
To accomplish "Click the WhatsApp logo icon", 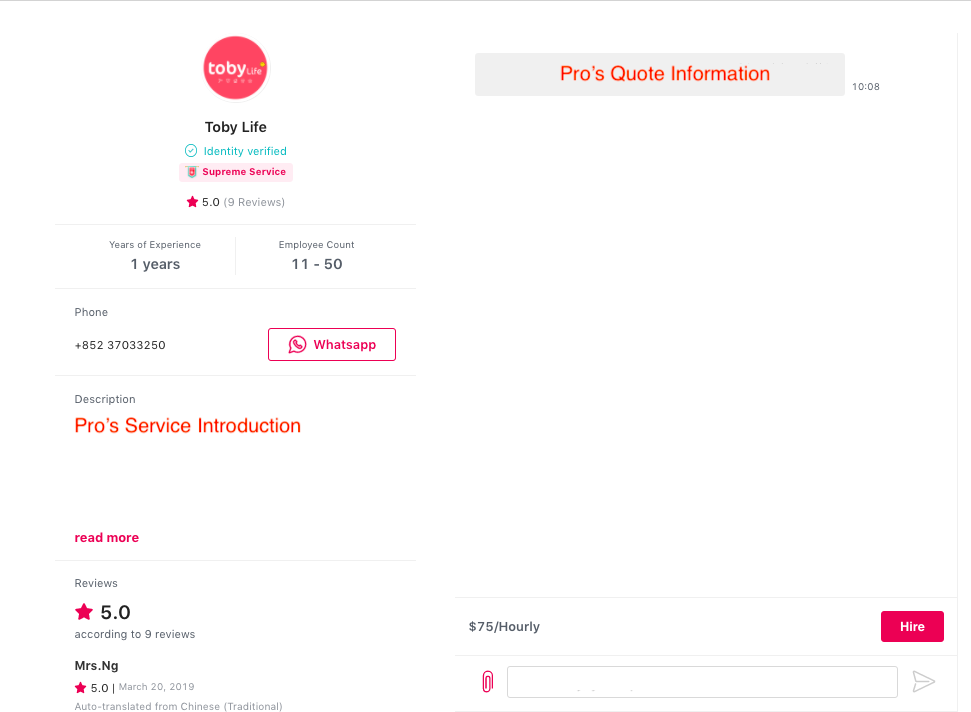I will click(x=297, y=344).
